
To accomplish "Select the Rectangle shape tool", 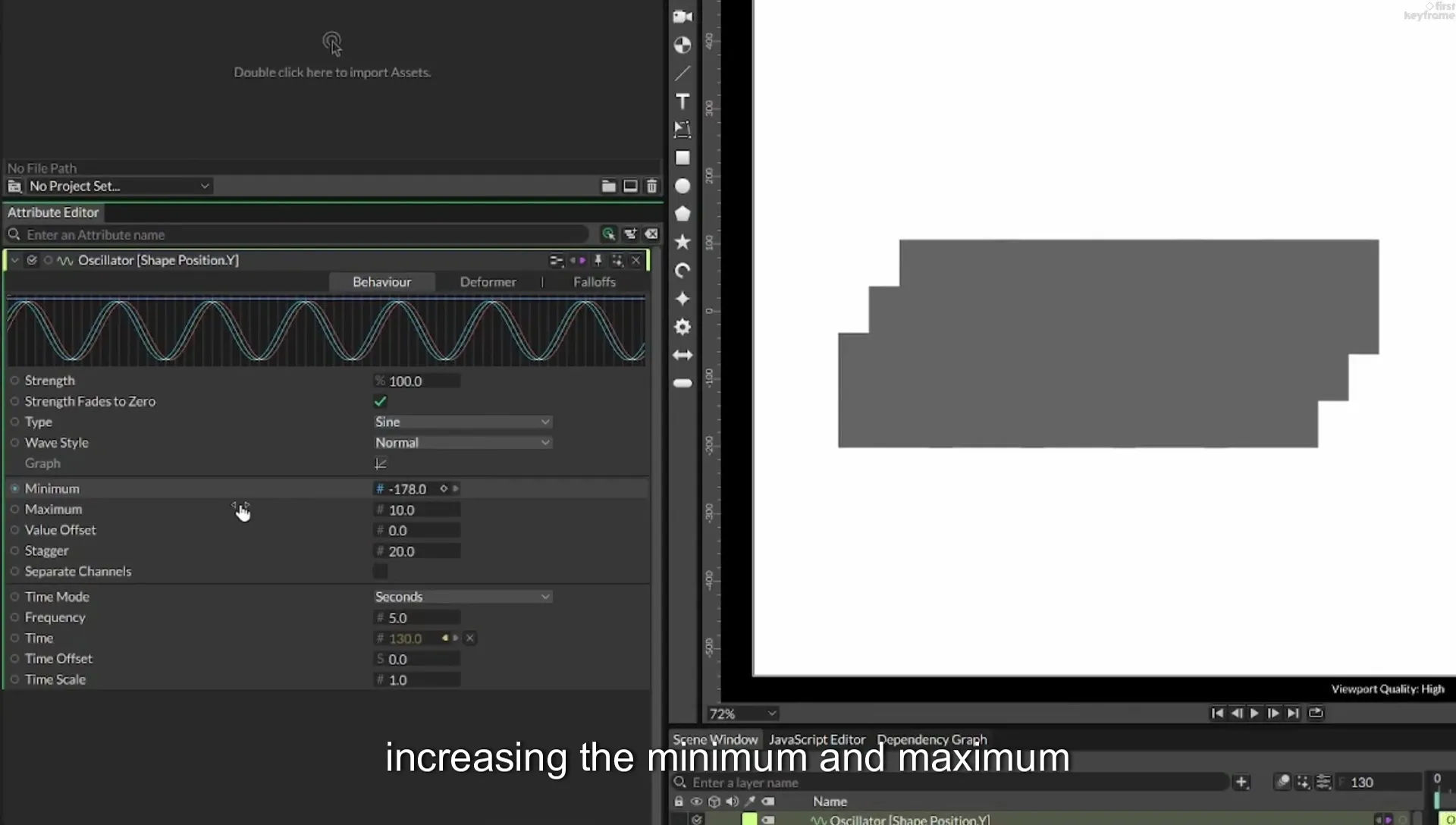I will pyautogui.click(x=682, y=158).
